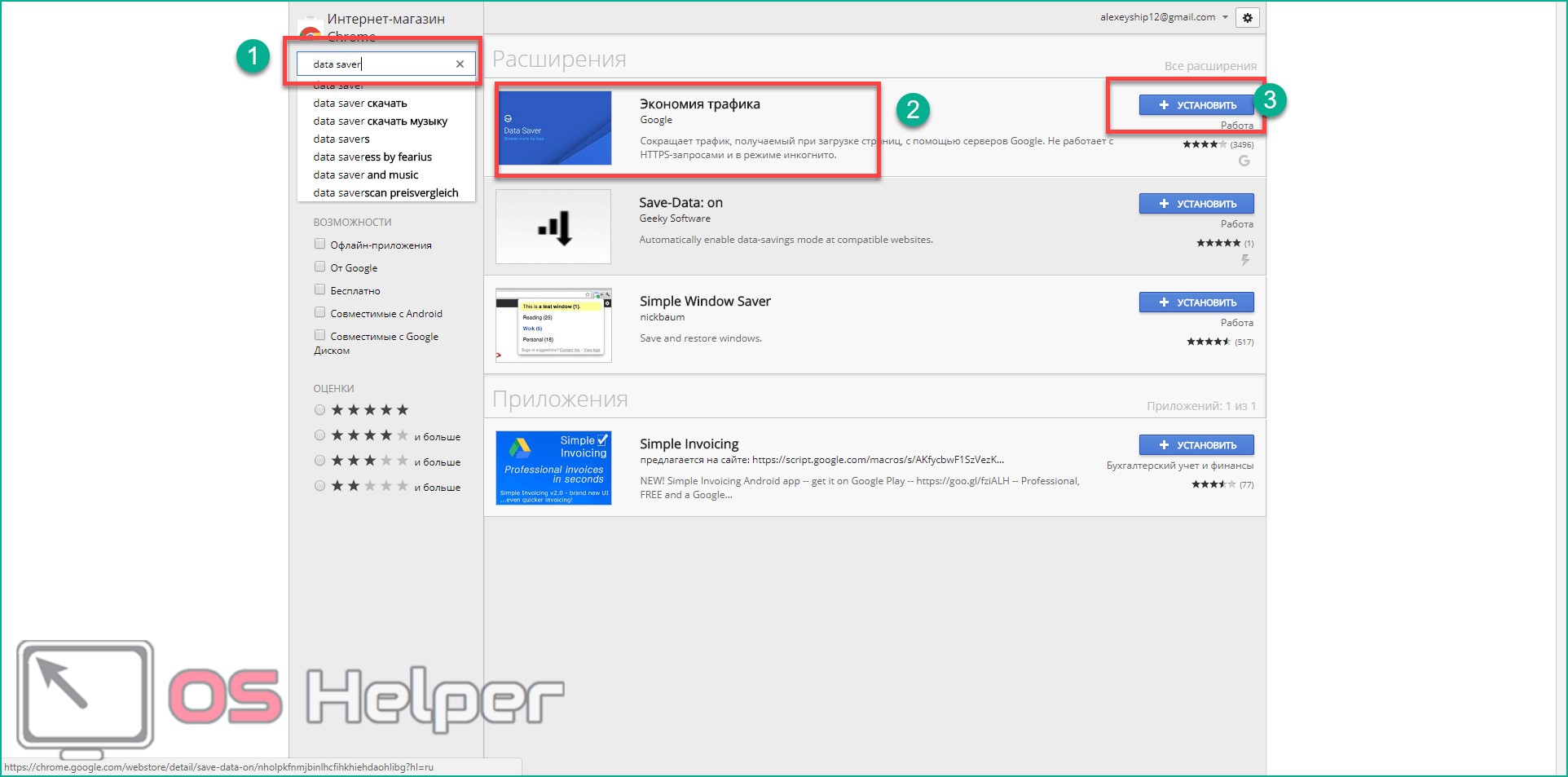Open the 'Simple Invoicing' title link
Screen dimensions: 1568x777
point(689,444)
